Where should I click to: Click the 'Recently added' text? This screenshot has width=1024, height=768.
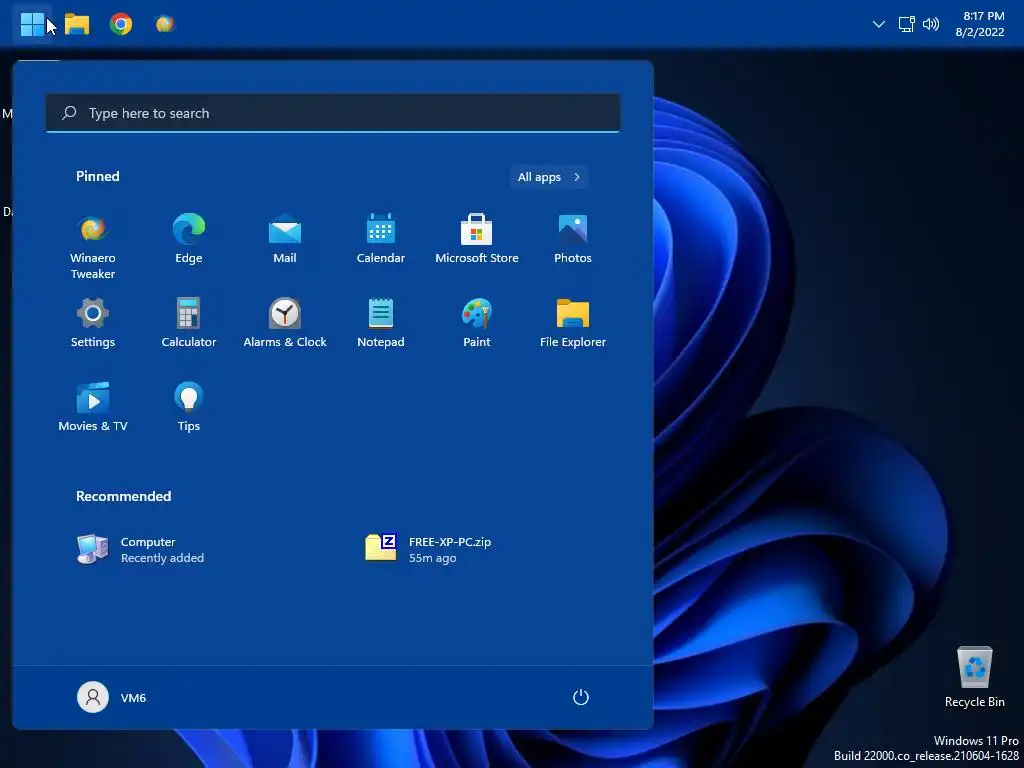162,558
